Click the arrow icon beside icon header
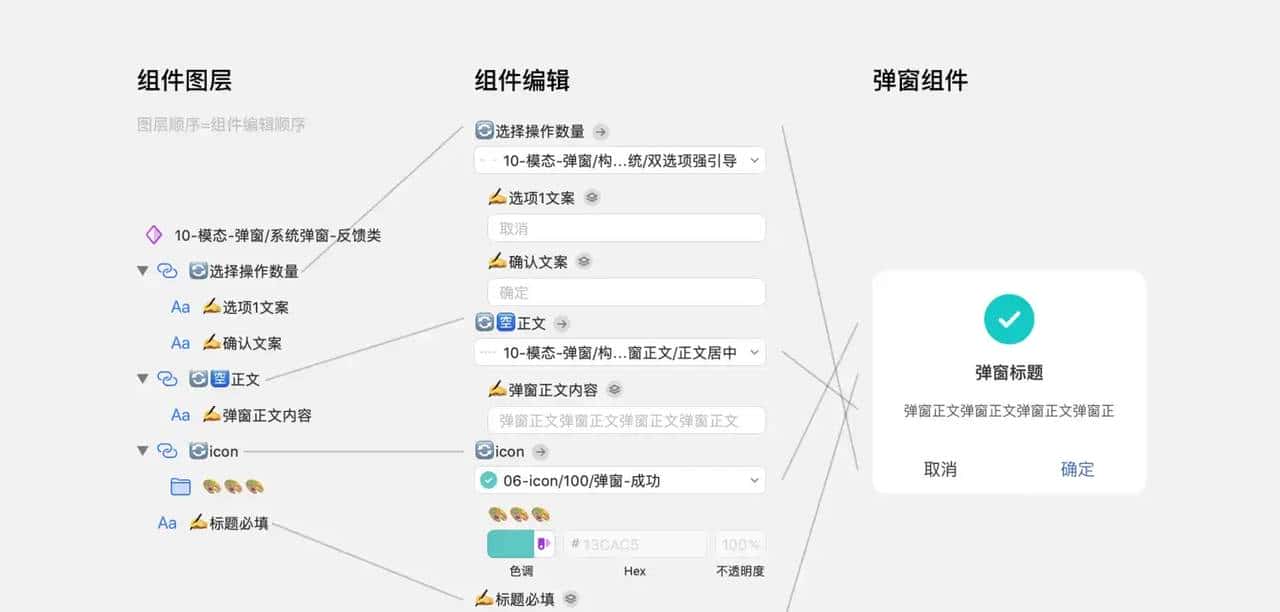The height and width of the screenshot is (612, 1280). tap(541, 452)
